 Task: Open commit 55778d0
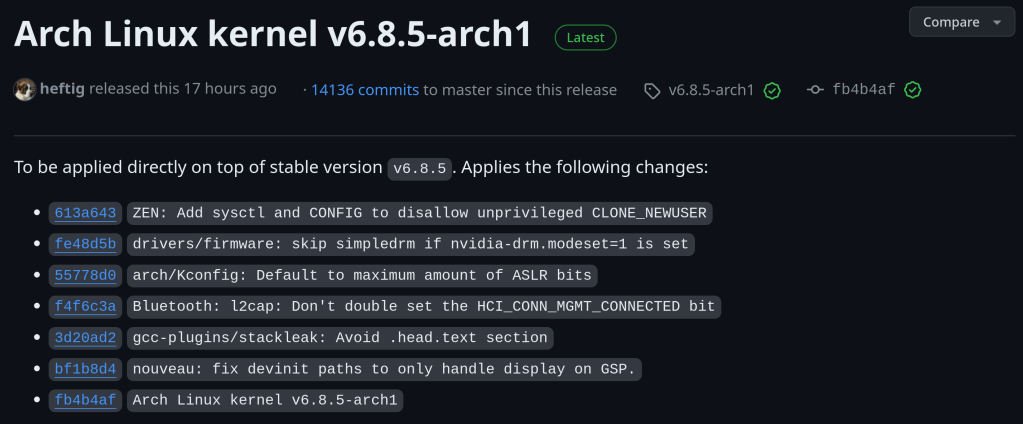tap(85, 275)
